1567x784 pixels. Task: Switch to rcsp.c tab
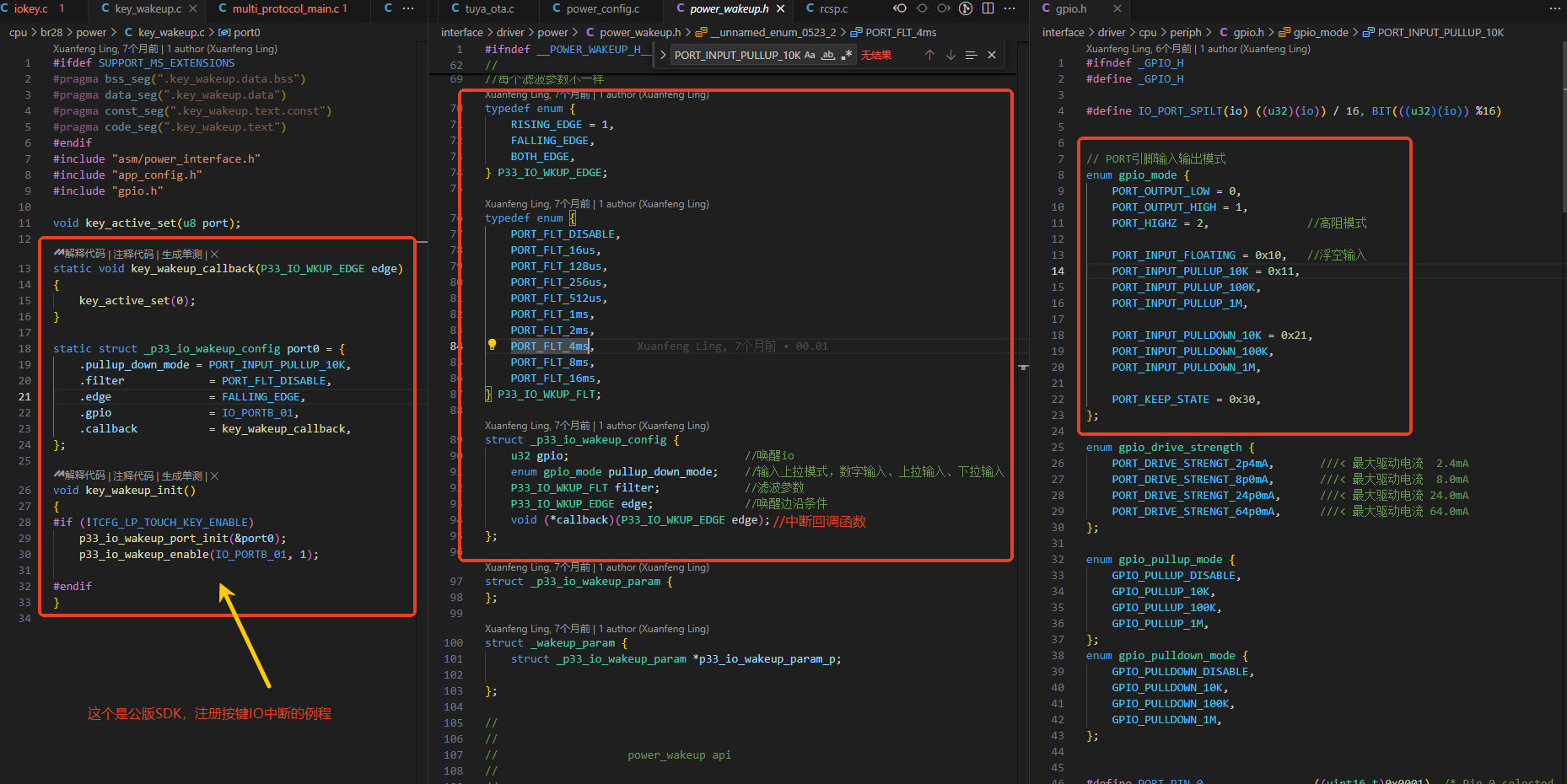pos(832,8)
